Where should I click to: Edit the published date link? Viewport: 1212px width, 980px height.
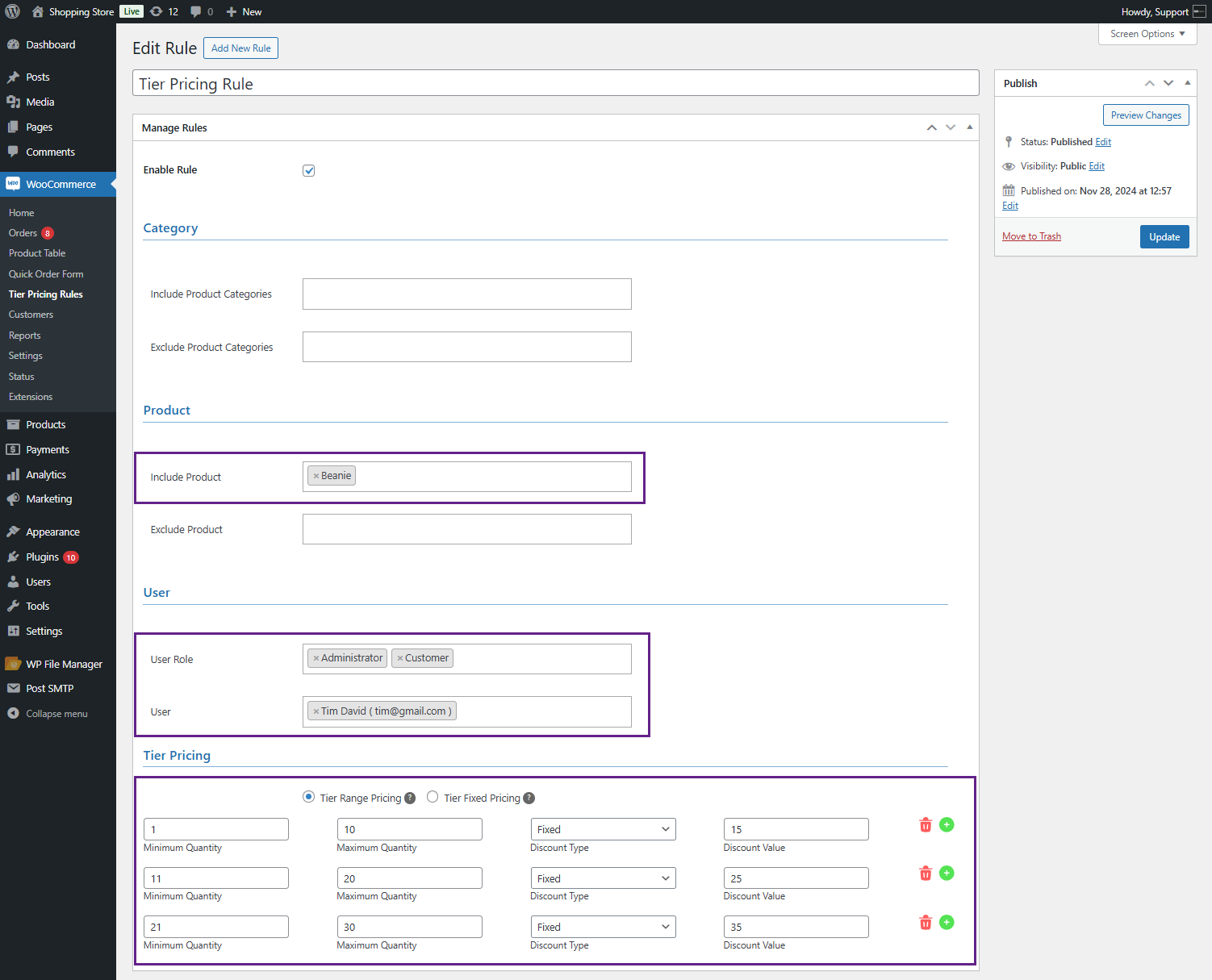(x=1010, y=206)
